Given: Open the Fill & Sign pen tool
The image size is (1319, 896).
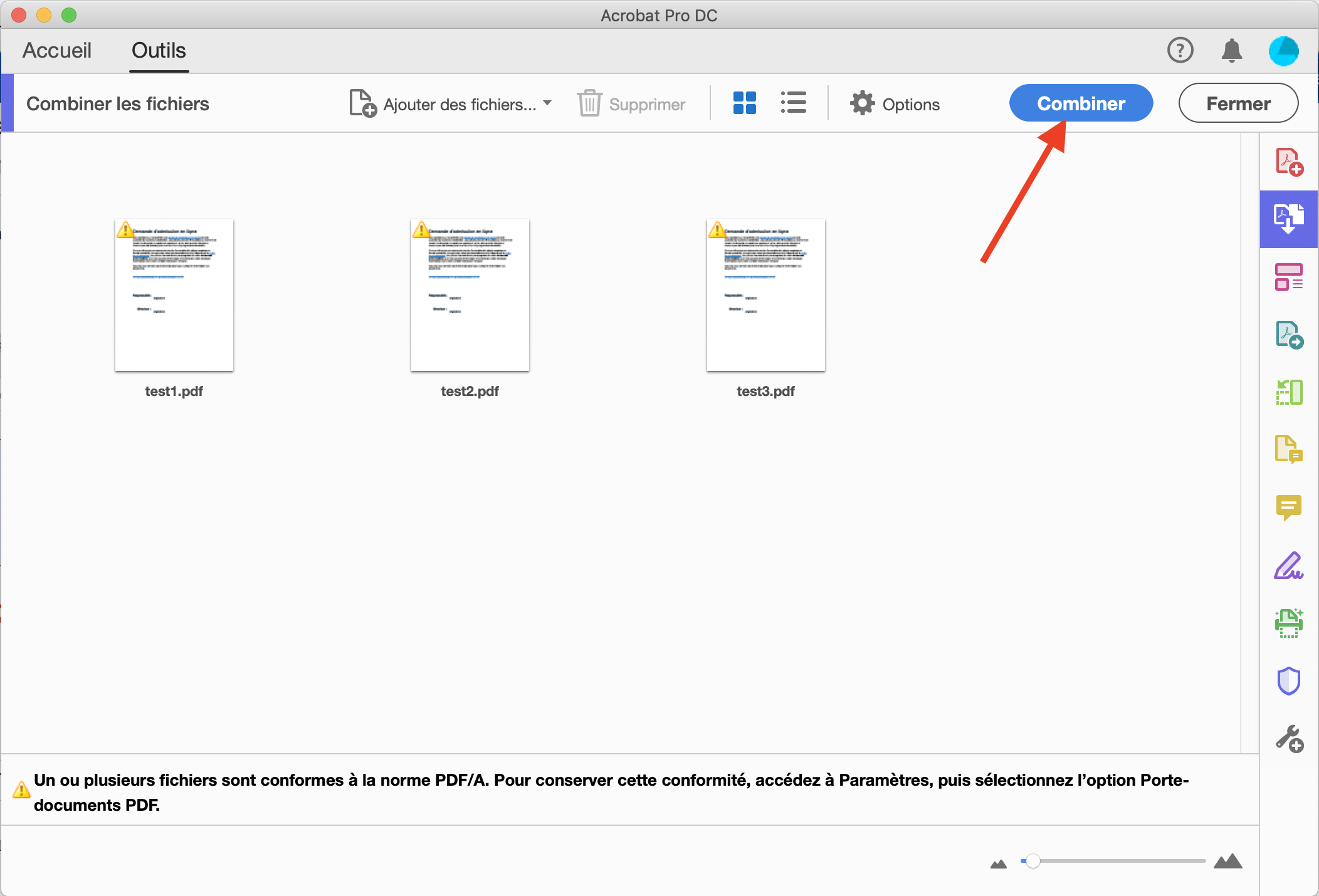Looking at the screenshot, I should pyautogui.click(x=1289, y=565).
